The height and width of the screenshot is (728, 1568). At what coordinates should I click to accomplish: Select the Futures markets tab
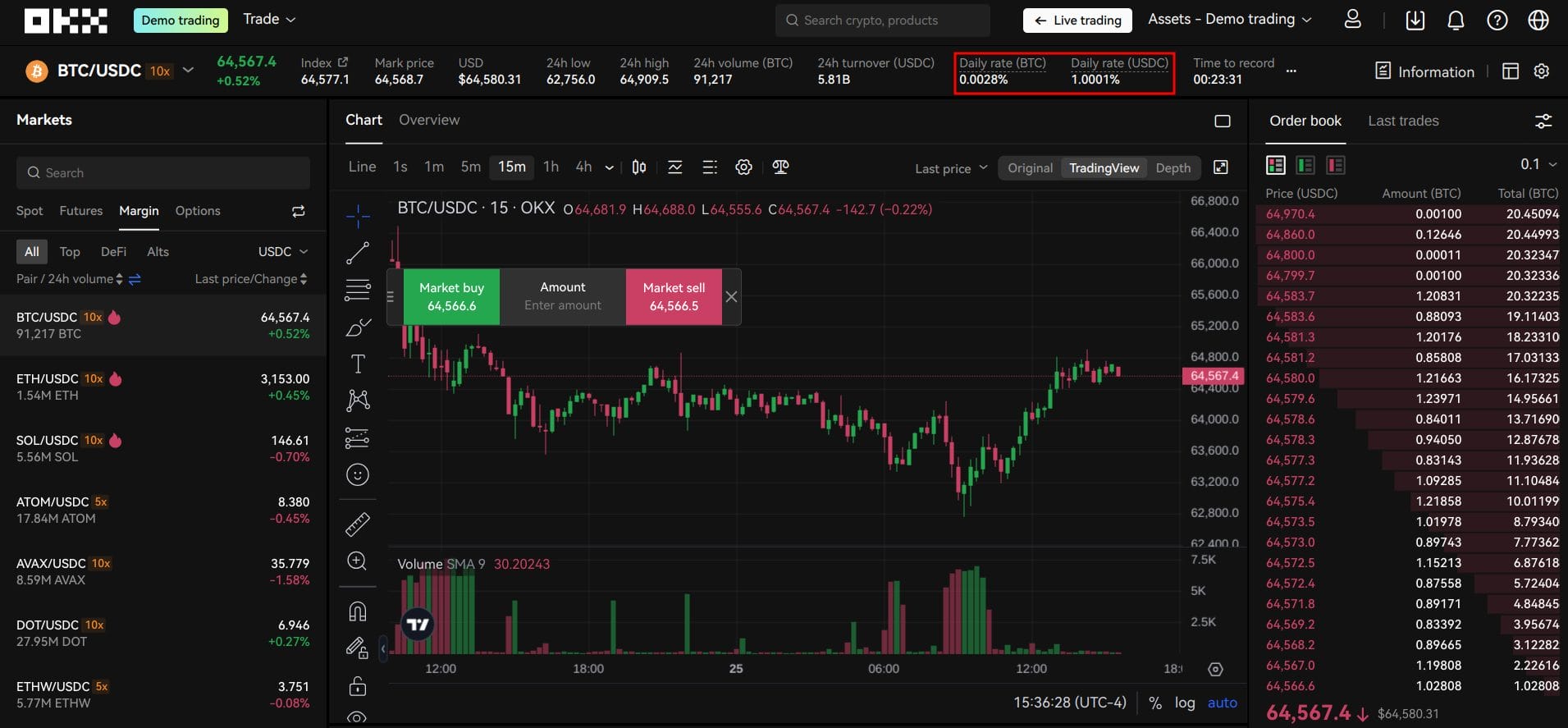click(x=81, y=211)
